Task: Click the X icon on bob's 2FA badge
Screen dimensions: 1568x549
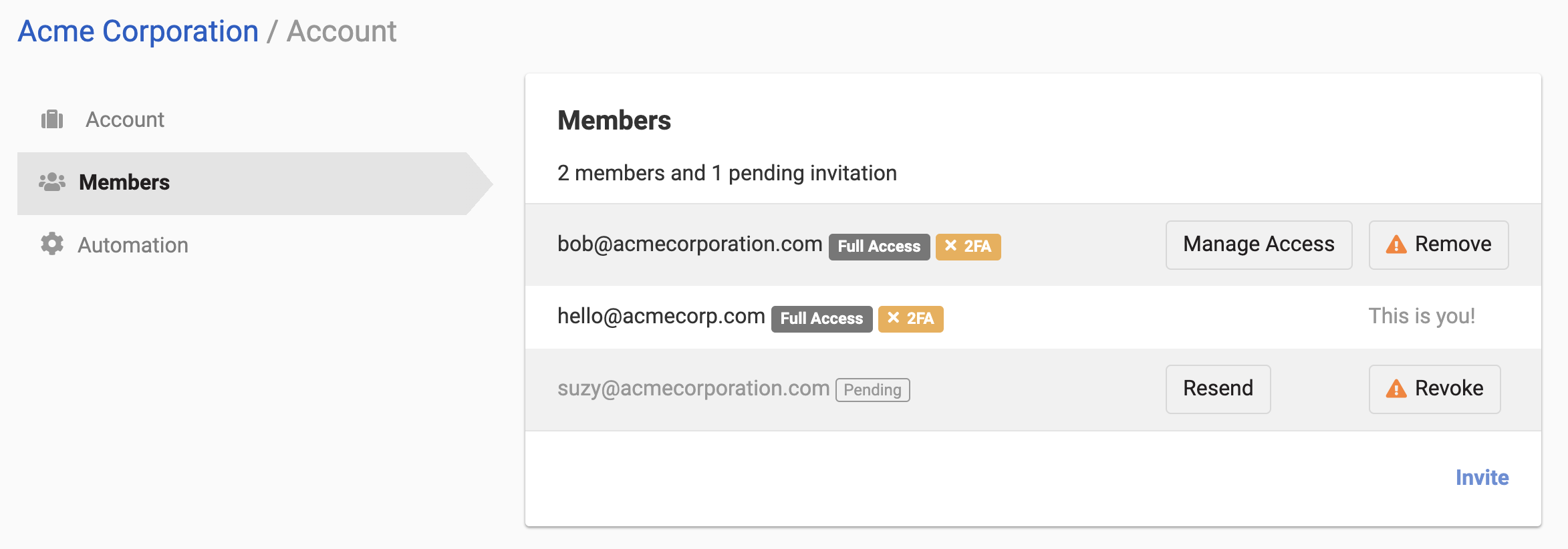Action: (950, 246)
